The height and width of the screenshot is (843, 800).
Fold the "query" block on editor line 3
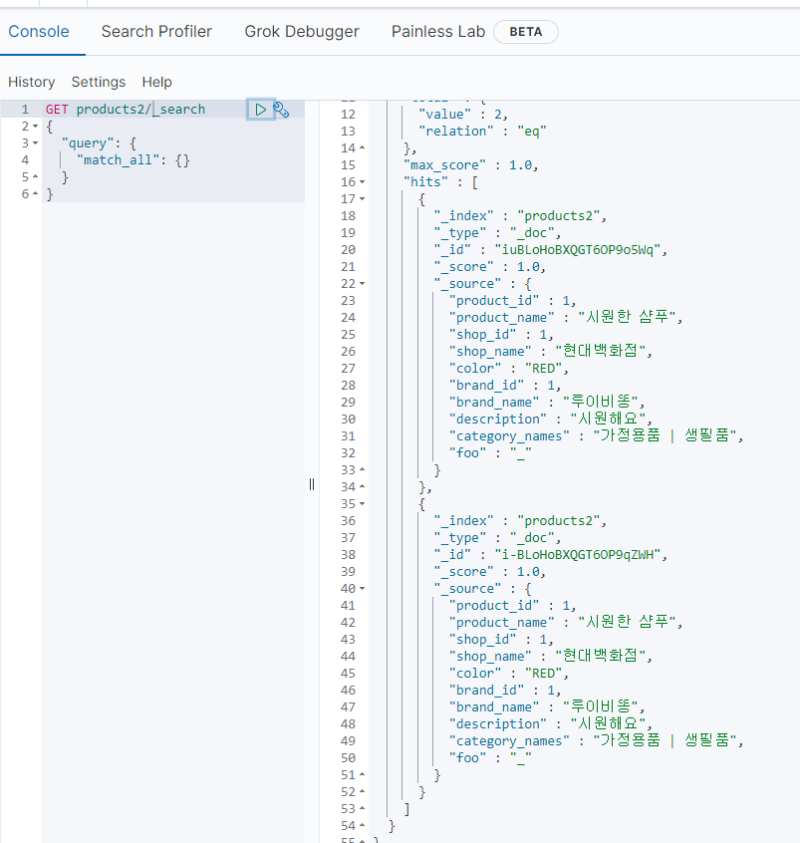pos(35,144)
